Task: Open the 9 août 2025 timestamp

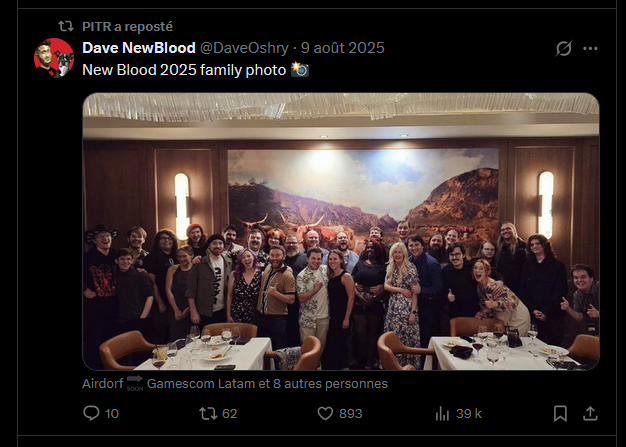Action: click(342, 48)
